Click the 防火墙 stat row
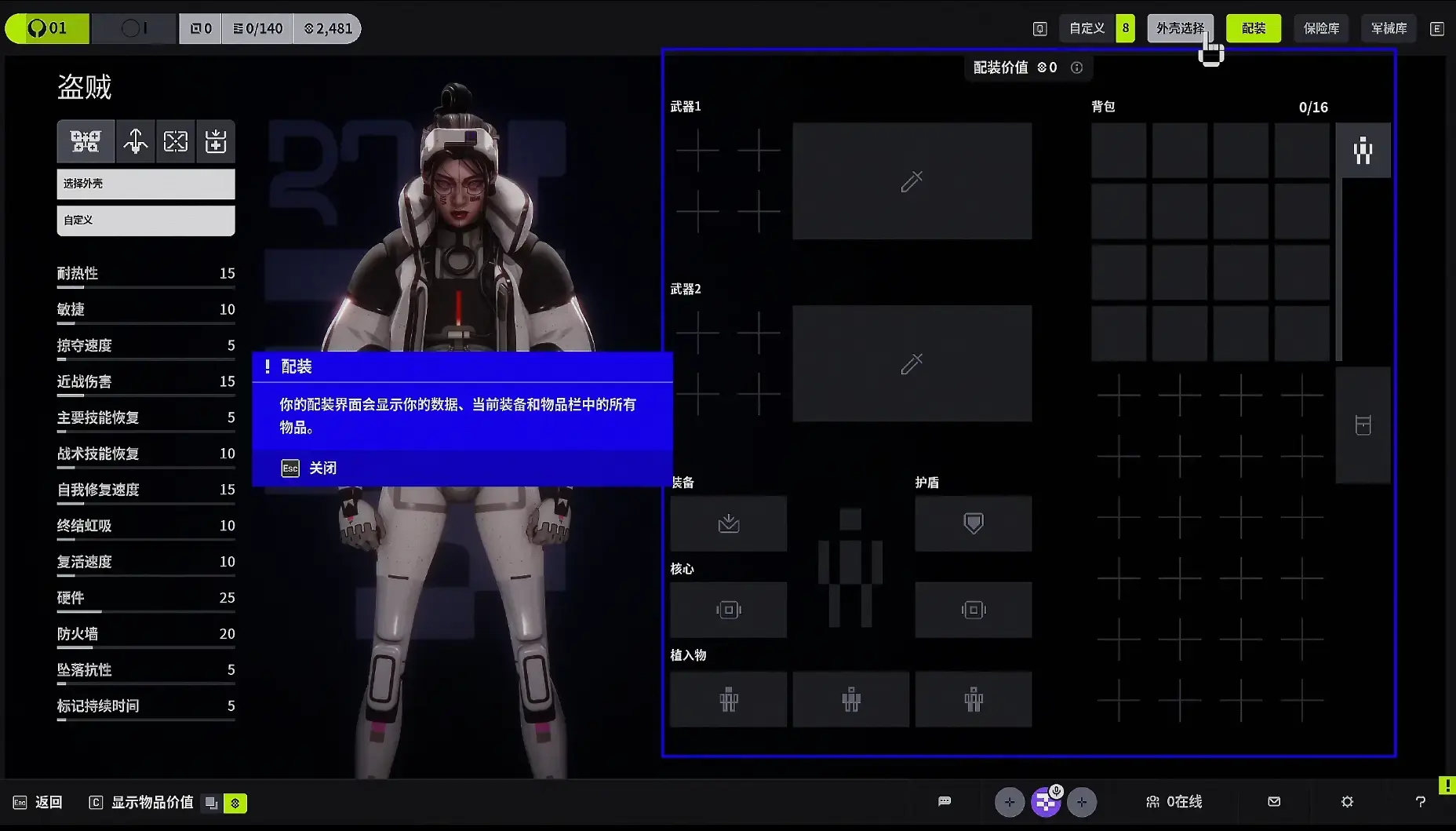 [146, 636]
